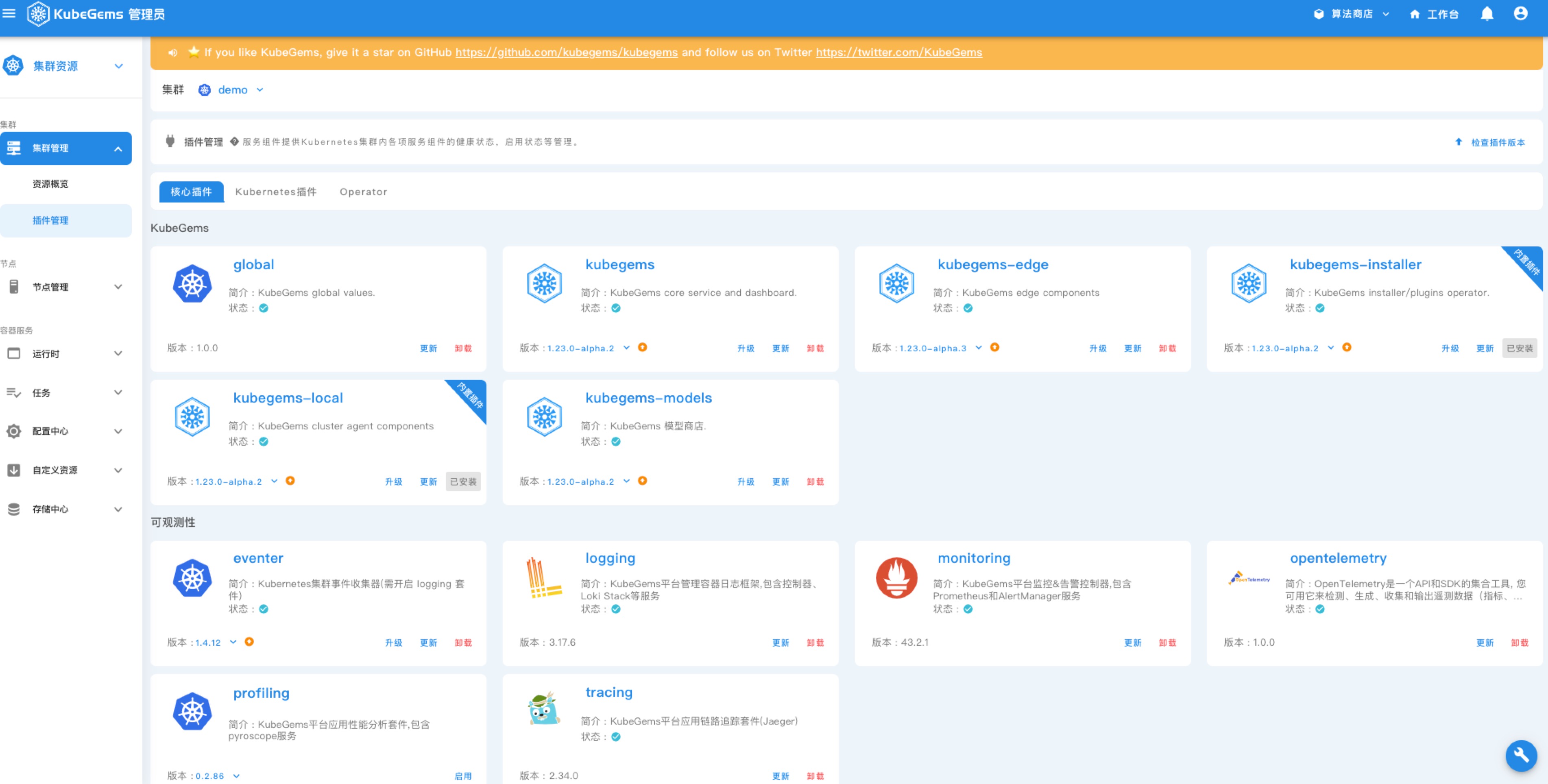Screen dimensions: 1548x784
Task: Click the monitoring Prometheus flame icon
Action: 896,578
